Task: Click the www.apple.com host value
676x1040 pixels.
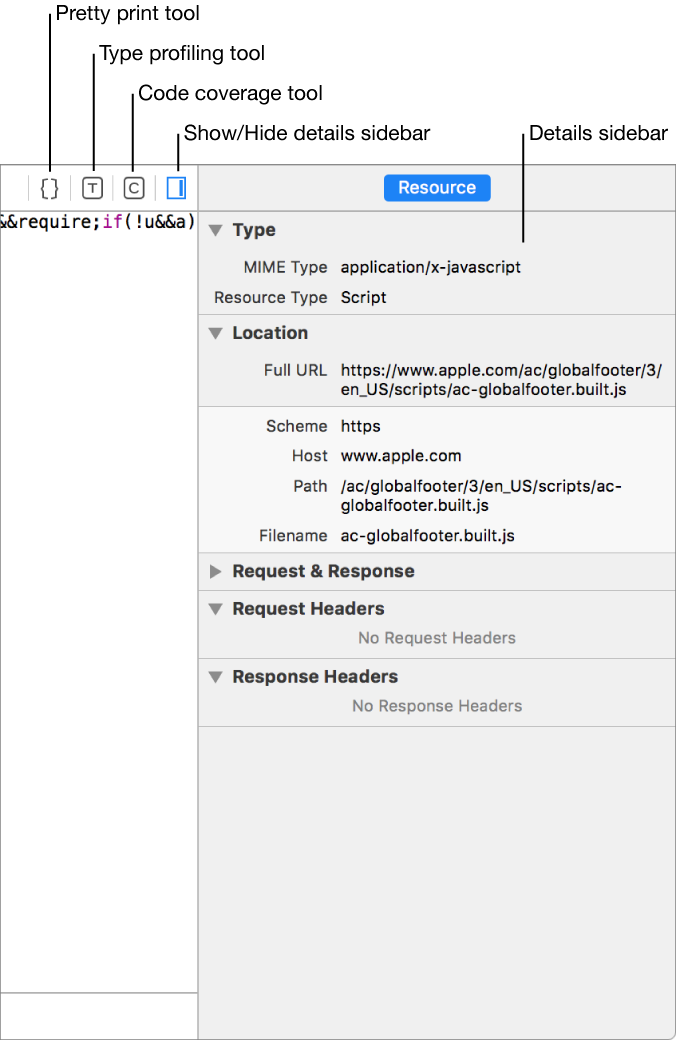Action: point(401,456)
